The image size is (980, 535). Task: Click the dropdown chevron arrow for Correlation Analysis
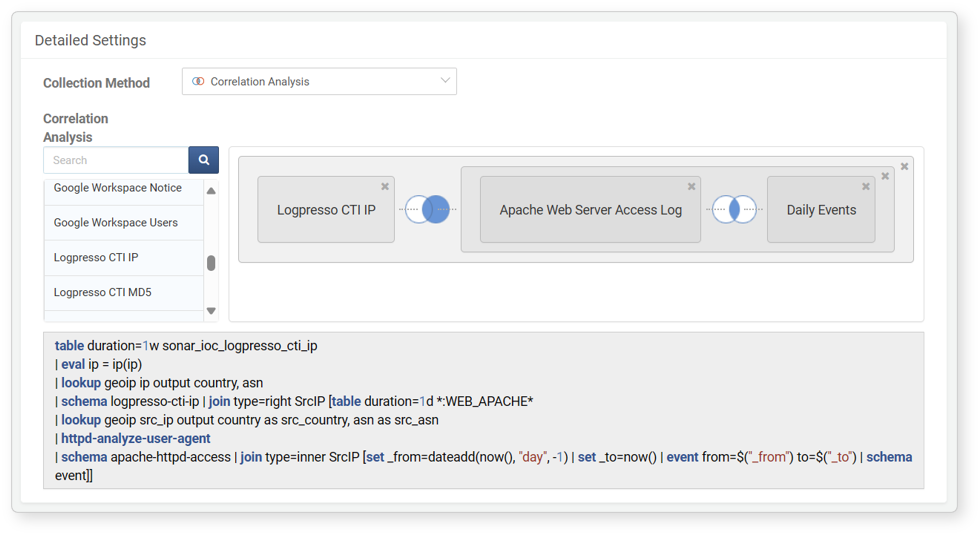[x=445, y=81]
